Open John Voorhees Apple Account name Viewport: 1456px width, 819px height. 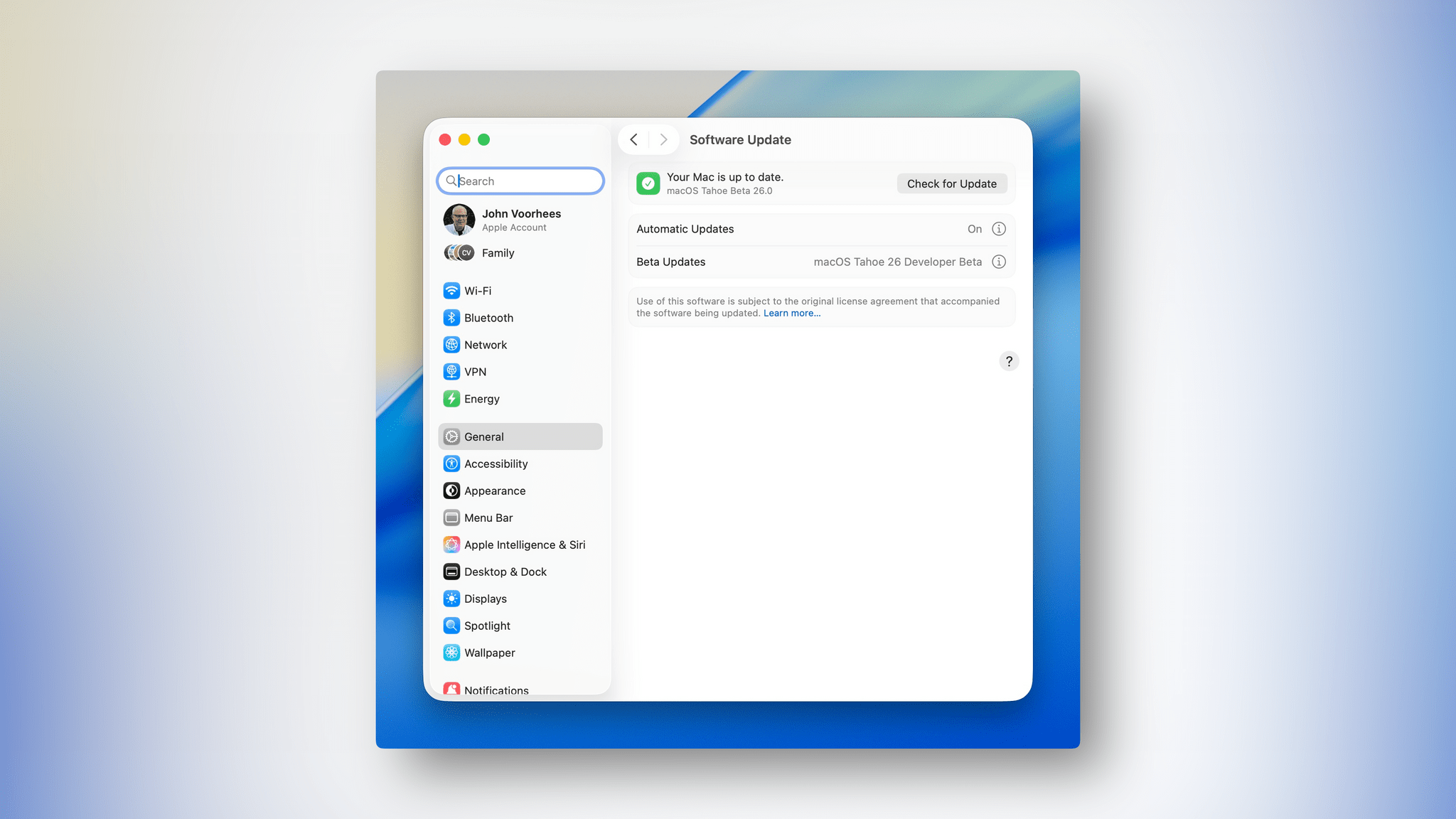521,213
